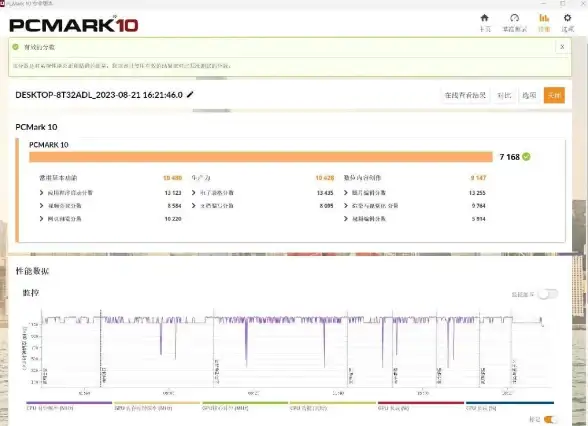This screenshot has width=588, height=426.
Task: Click the grey options button left of orange button
Action: 529,95
